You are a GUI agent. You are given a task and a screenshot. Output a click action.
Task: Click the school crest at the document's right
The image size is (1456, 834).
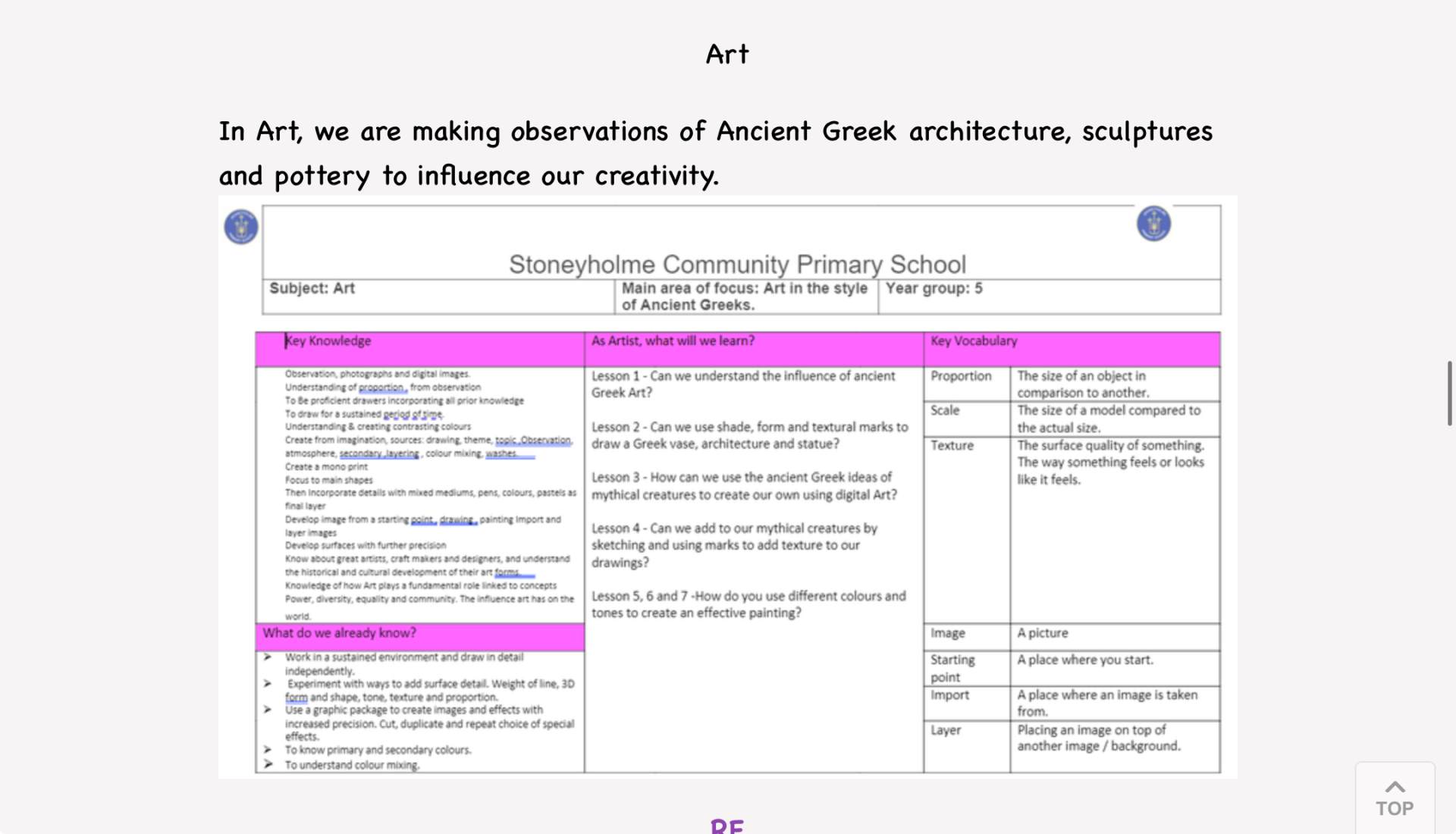tap(1153, 224)
